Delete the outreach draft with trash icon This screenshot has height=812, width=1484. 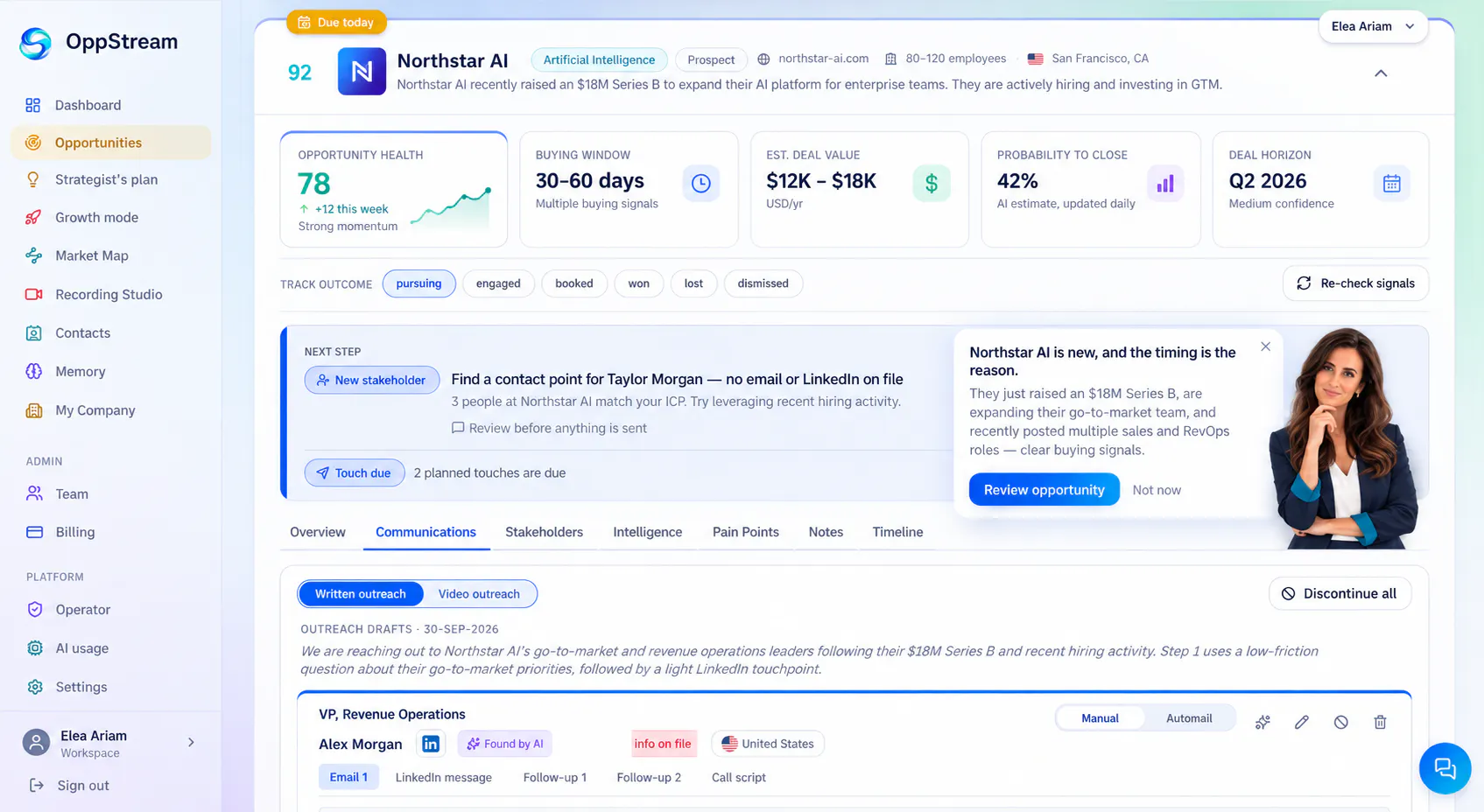(1380, 722)
